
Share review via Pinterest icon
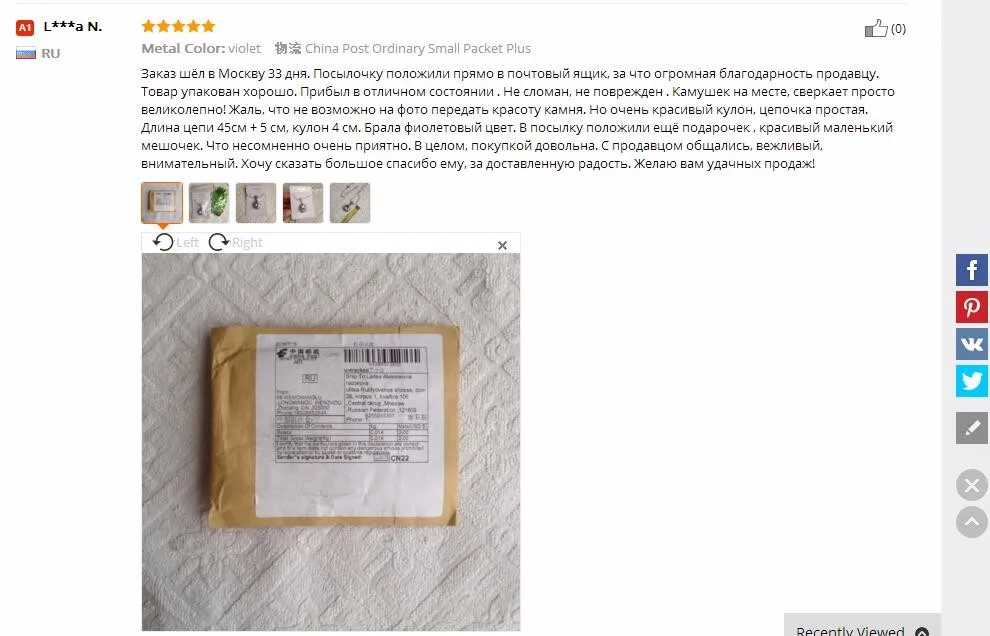[x=972, y=308]
